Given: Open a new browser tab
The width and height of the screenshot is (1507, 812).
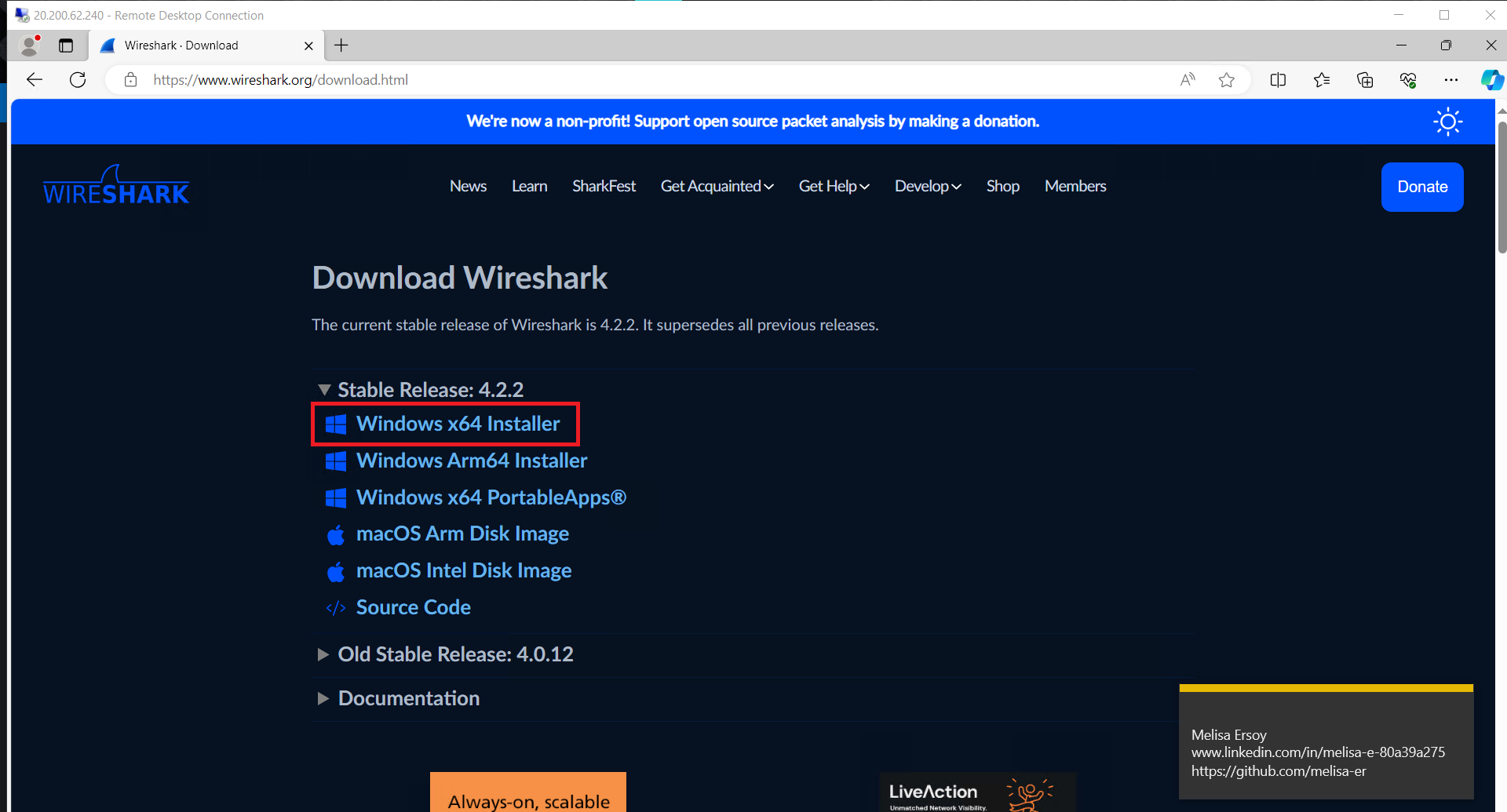Looking at the screenshot, I should [x=341, y=46].
